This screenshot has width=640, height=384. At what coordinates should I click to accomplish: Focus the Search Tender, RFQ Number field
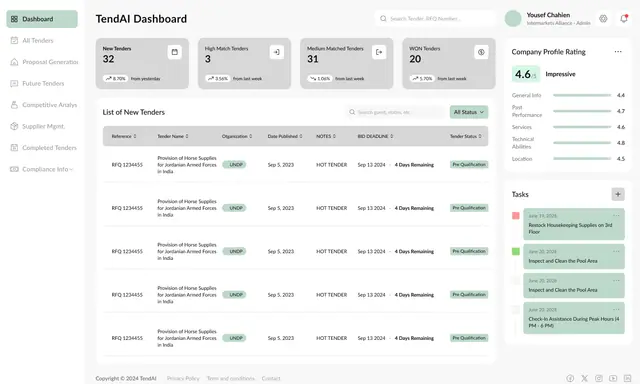(x=435, y=19)
